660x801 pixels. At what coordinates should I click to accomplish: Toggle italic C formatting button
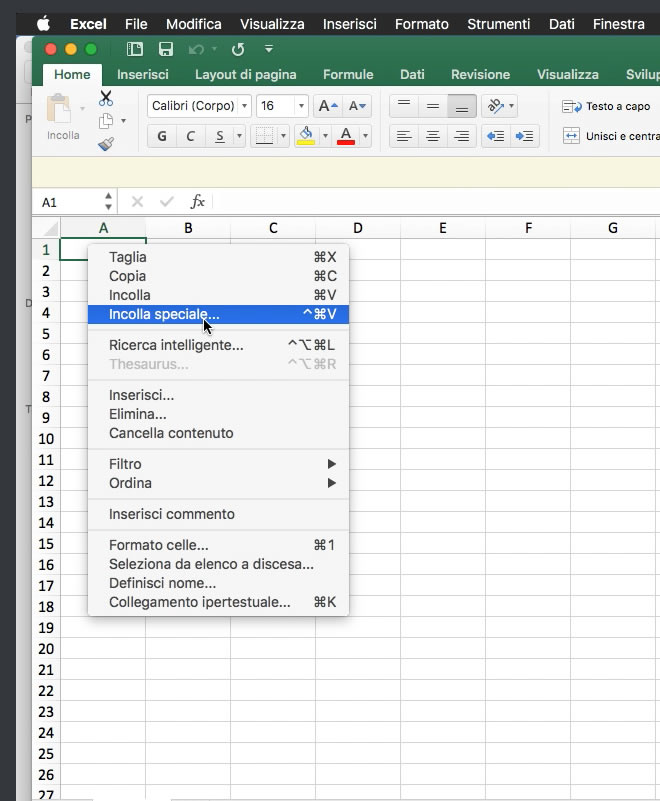[191, 136]
